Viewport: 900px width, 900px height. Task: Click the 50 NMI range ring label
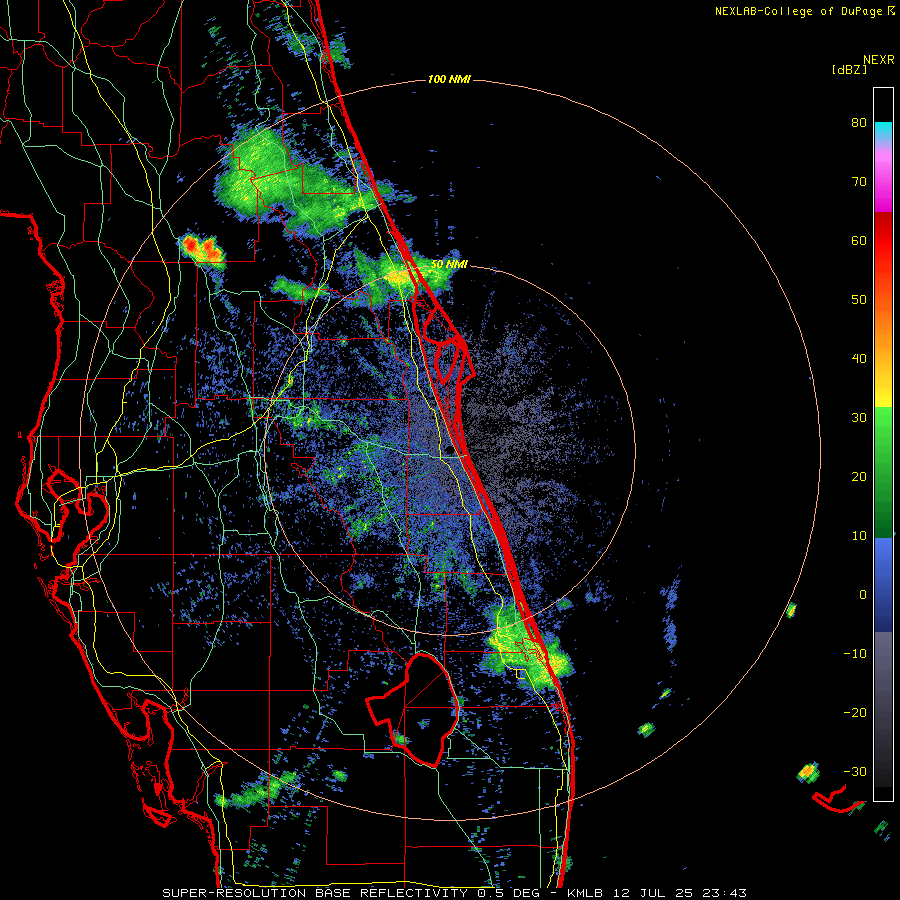click(449, 264)
